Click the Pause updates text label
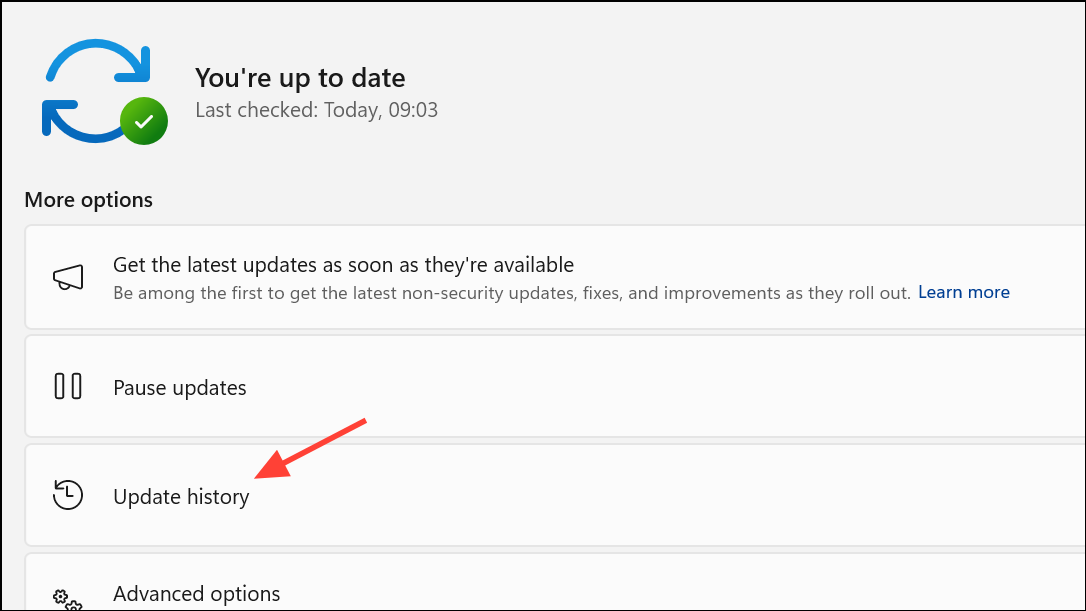Viewport: 1086px width, 611px height. pyautogui.click(x=179, y=387)
